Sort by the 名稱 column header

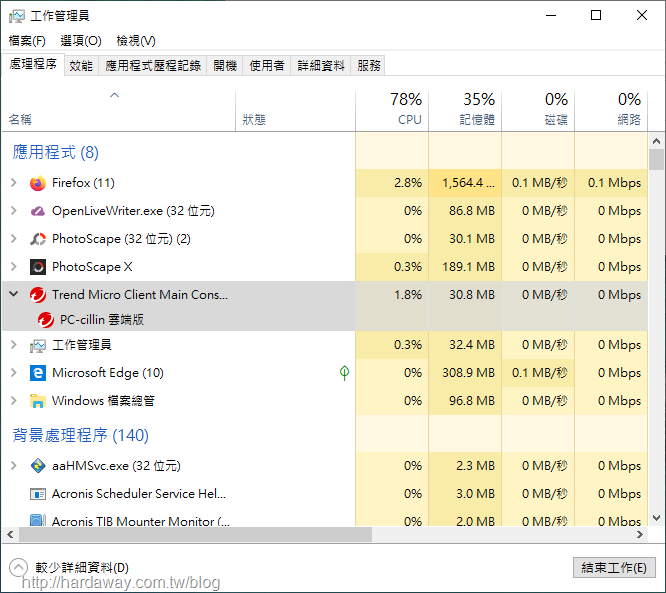[x=119, y=111]
